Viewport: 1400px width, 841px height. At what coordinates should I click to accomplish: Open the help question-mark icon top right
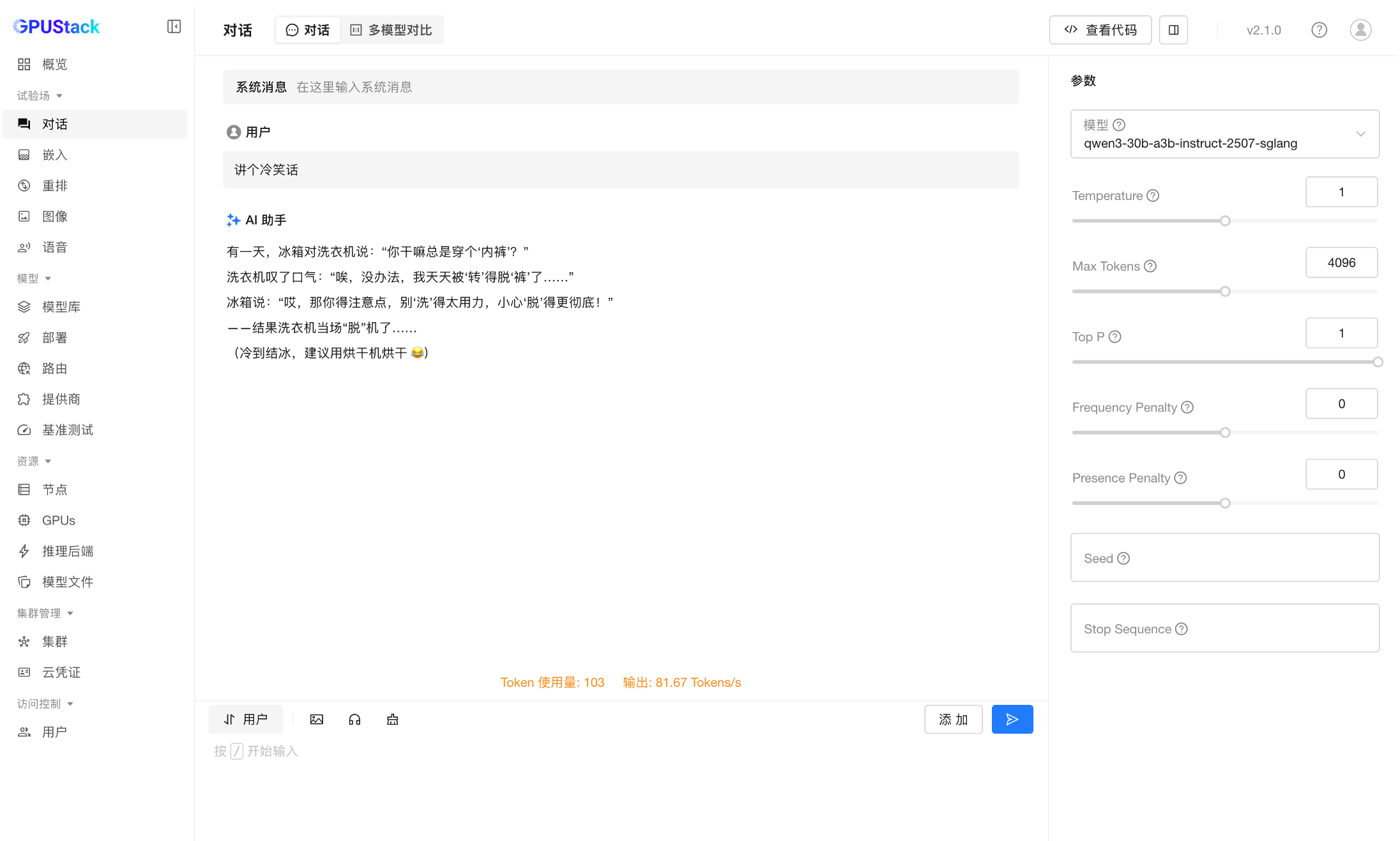coord(1320,29)
